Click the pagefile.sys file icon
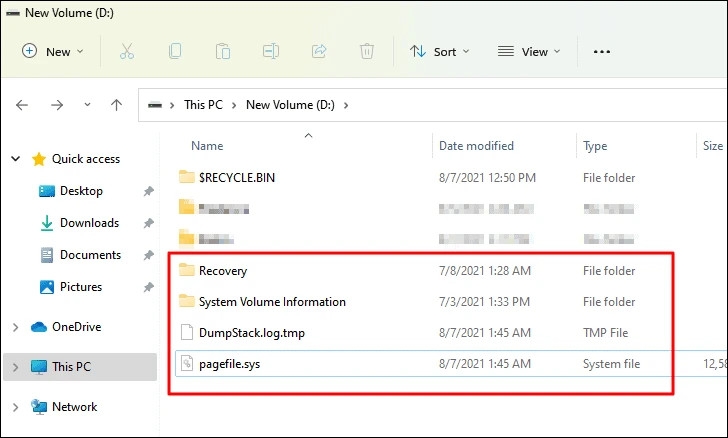The height and width of the screenshot is (438, 728). (187, 364)
